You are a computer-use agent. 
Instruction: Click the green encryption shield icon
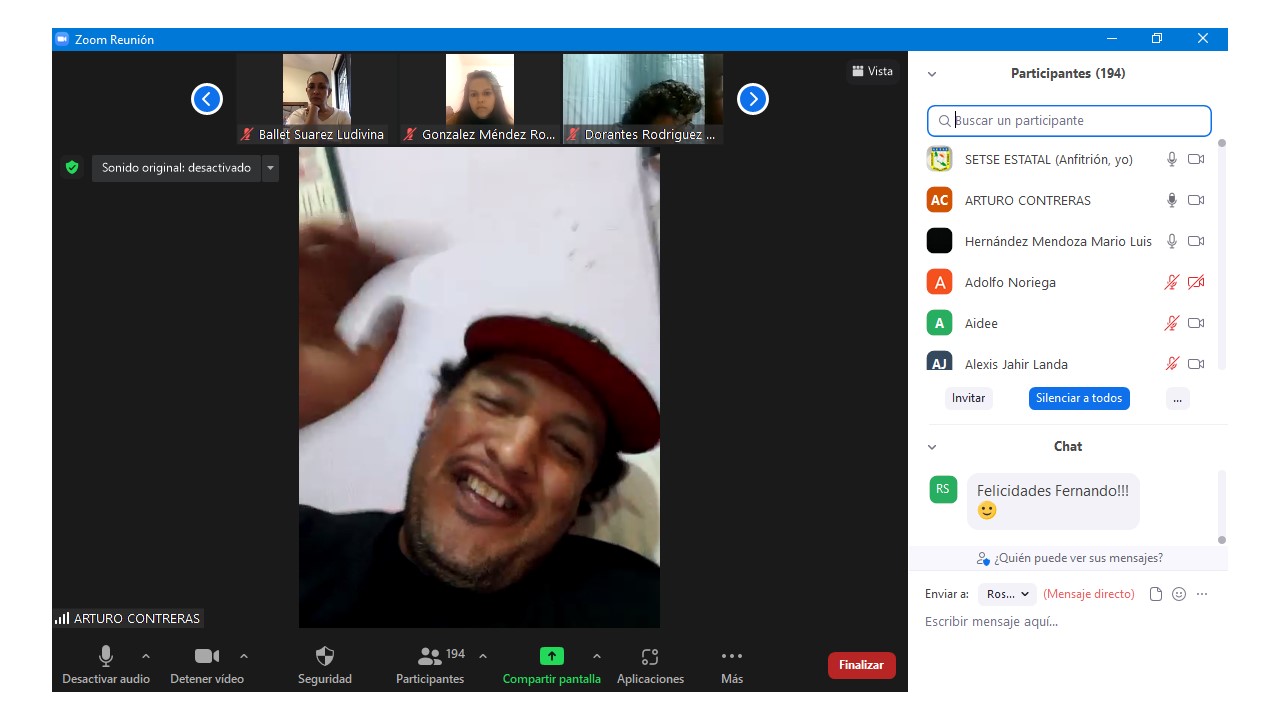coord(72,168)
